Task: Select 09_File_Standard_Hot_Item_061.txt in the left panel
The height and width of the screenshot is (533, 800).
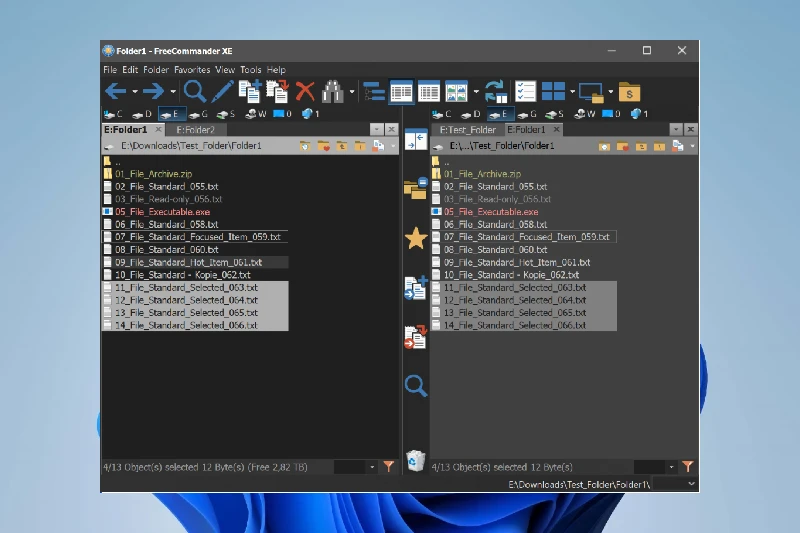Action: tap(195, 262)
